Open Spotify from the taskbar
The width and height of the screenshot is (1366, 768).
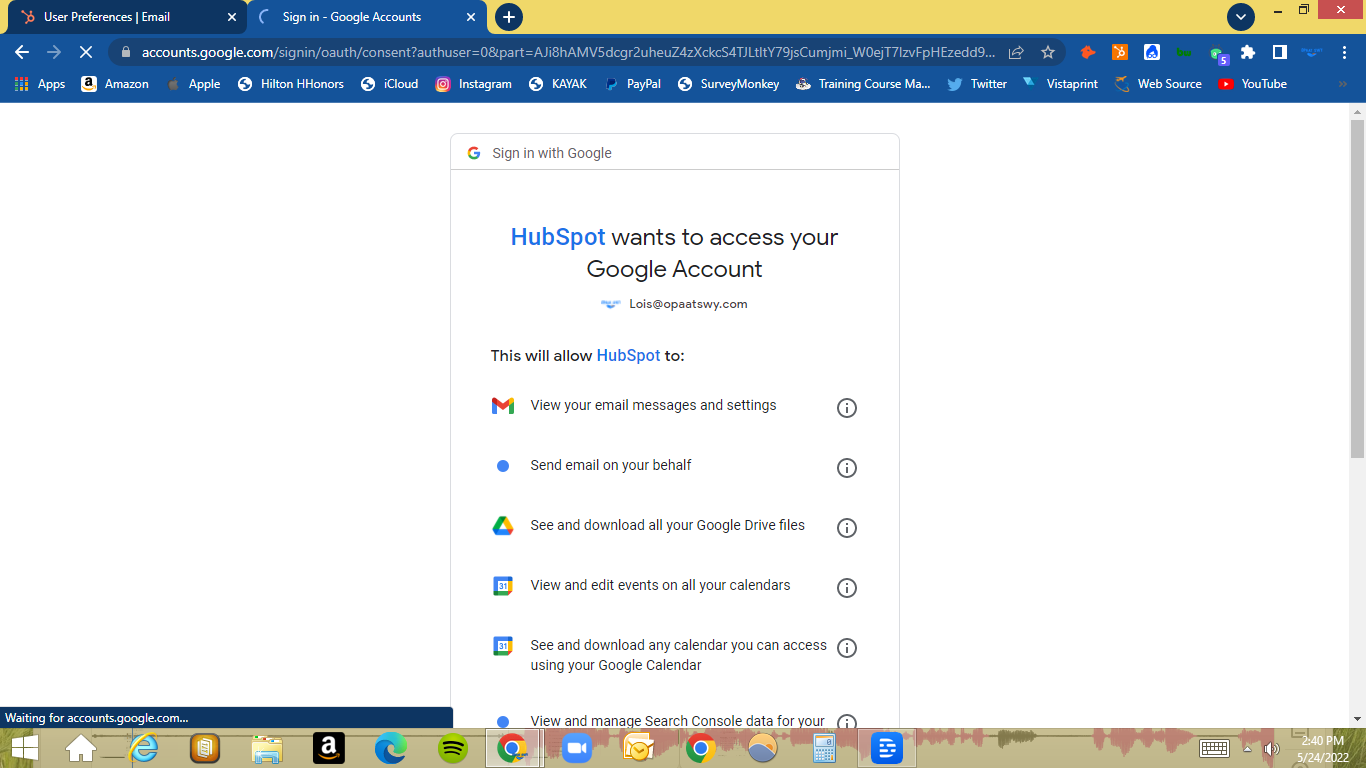(x=453, y=747)
